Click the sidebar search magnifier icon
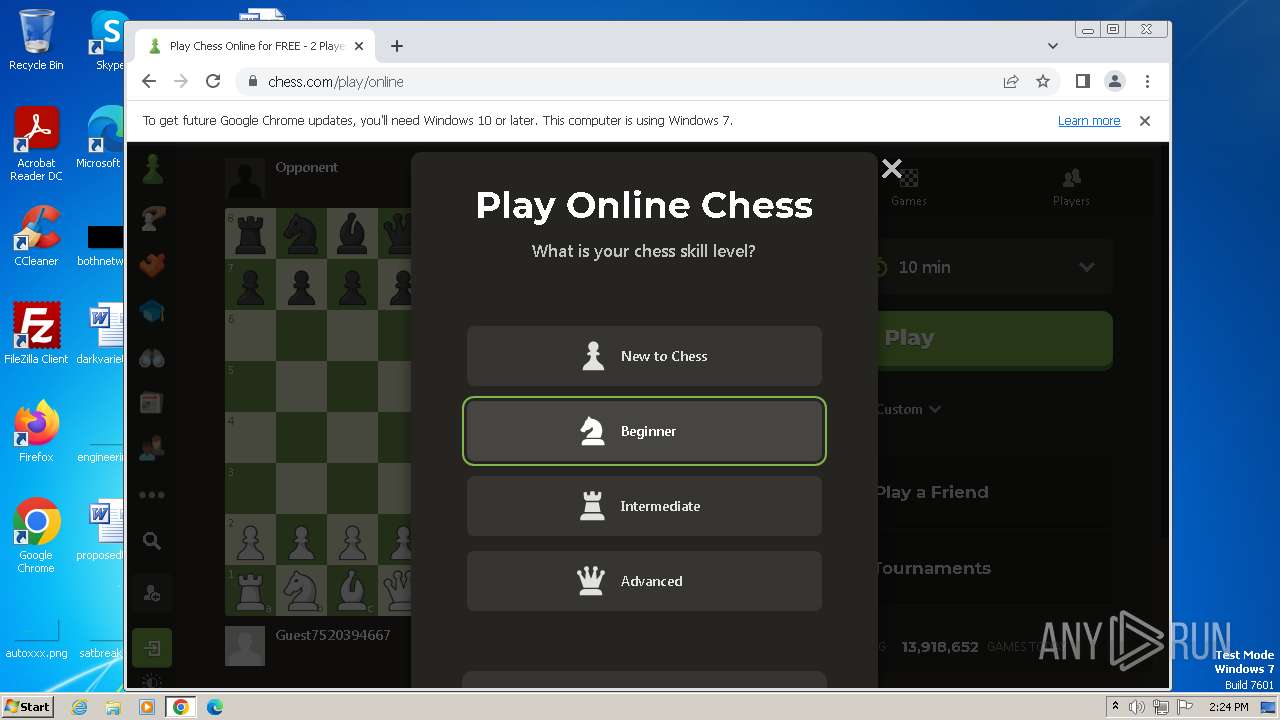This screenshot has height=720, width=1280. point(152,541)
